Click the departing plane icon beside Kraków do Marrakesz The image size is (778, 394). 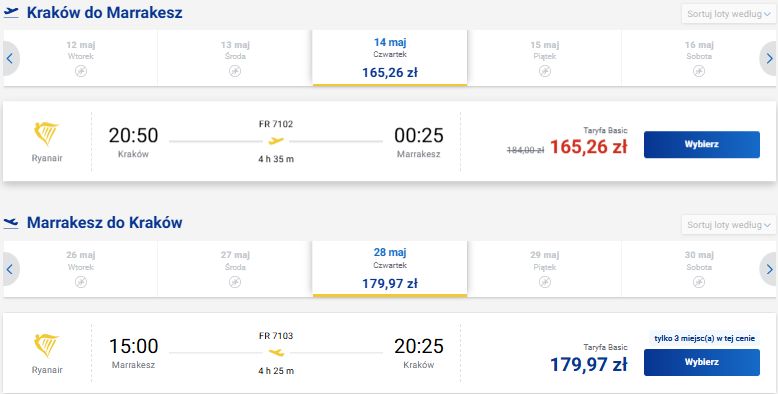tap(11, 12)
